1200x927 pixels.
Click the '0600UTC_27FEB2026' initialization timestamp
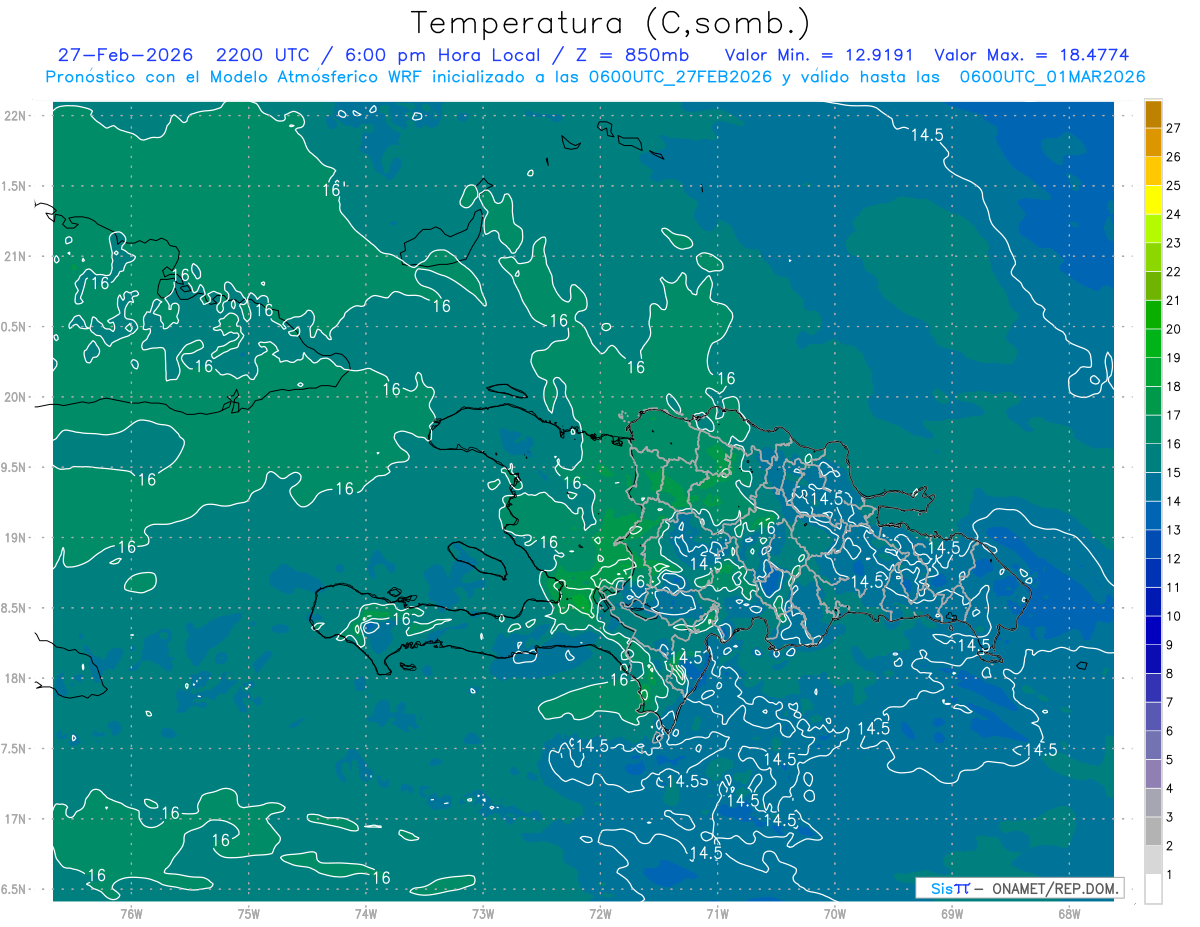pos(679,77)
